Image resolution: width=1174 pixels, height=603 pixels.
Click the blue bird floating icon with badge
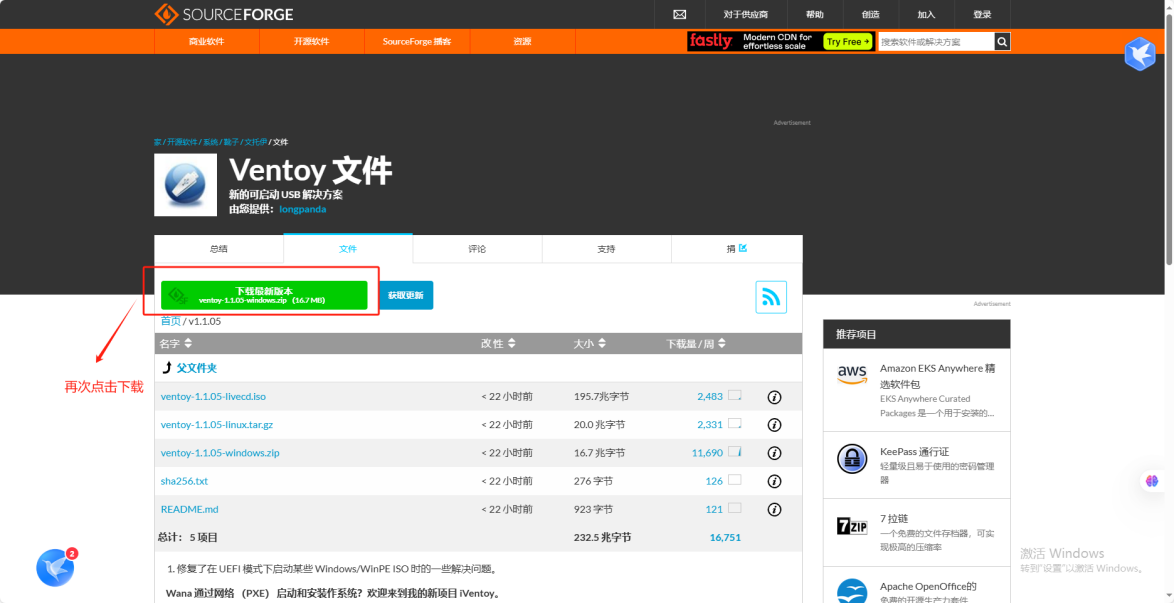click(56, 567)
